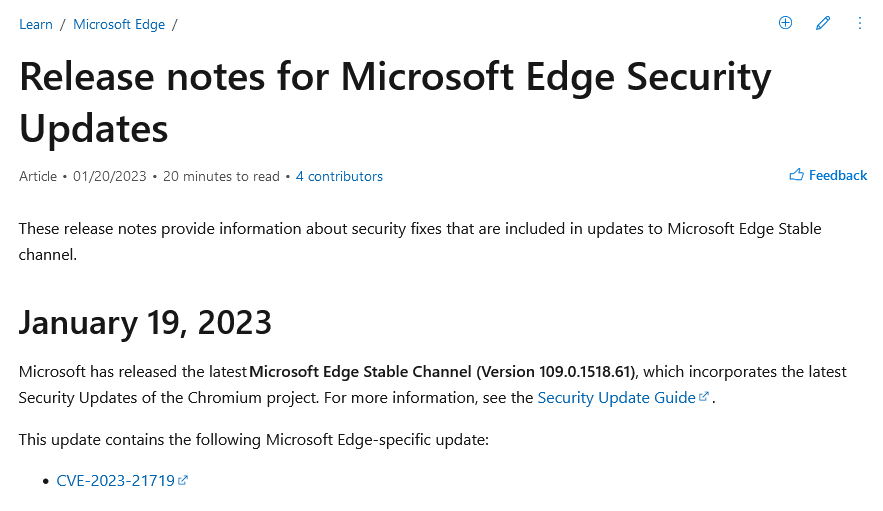Viewport: 883px width, 511px height.
Task: Open the Microsoft Edge breadcrumb link
Action: click(x=119, y=24)
